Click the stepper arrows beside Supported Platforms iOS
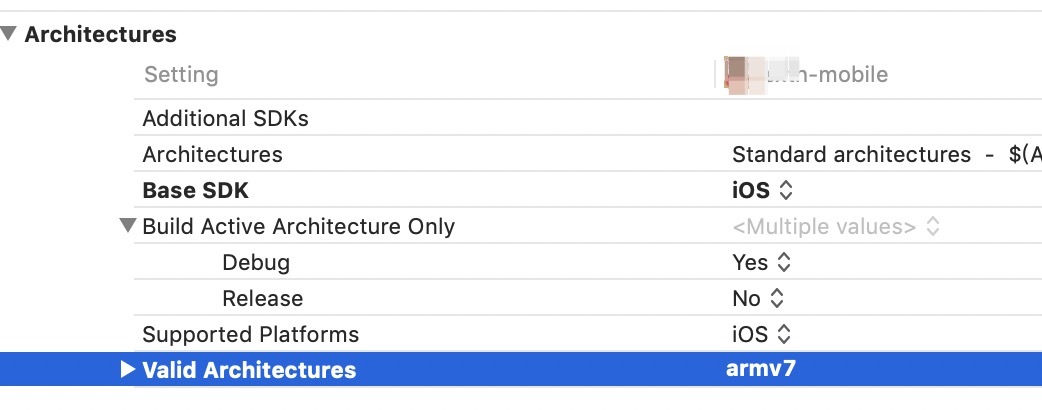 point(786,334)
